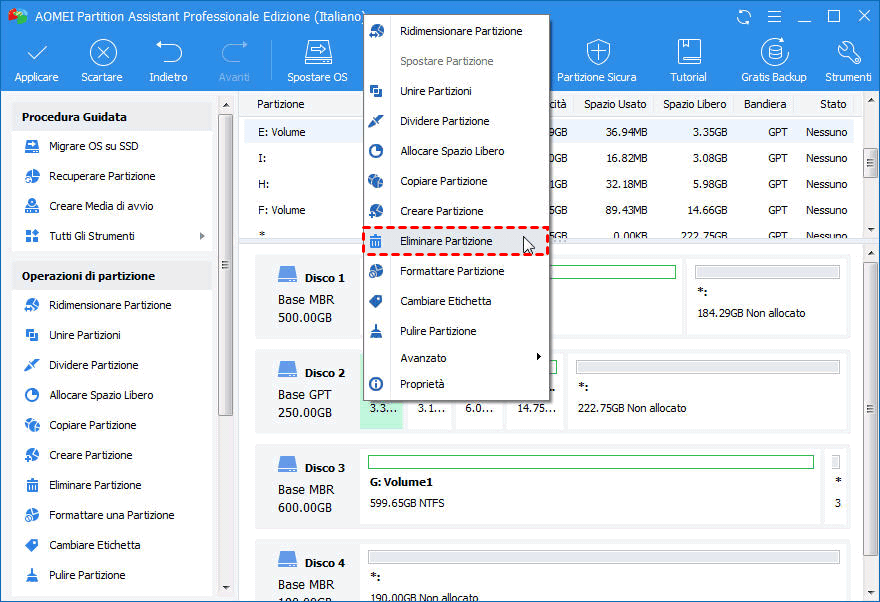Select Disco 2 Base GPT disk

tap(310, 392)
